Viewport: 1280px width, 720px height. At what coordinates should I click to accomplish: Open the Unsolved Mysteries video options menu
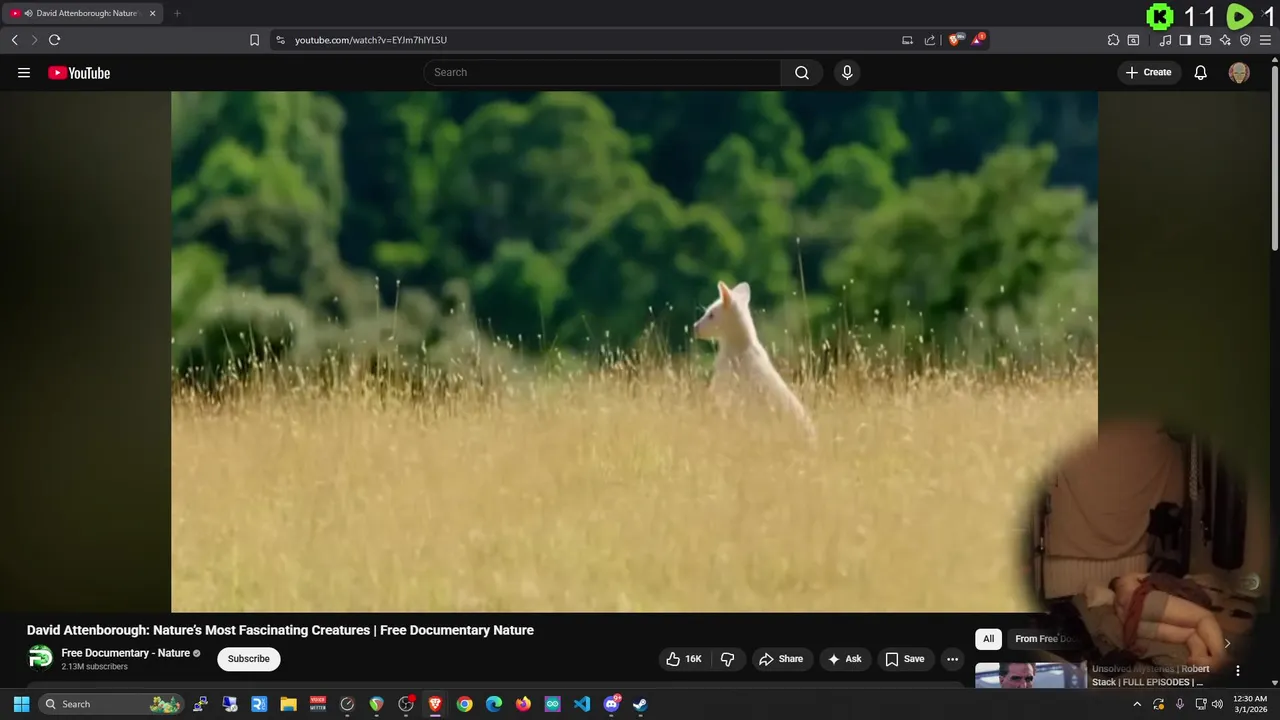[x=1238, y=671]
